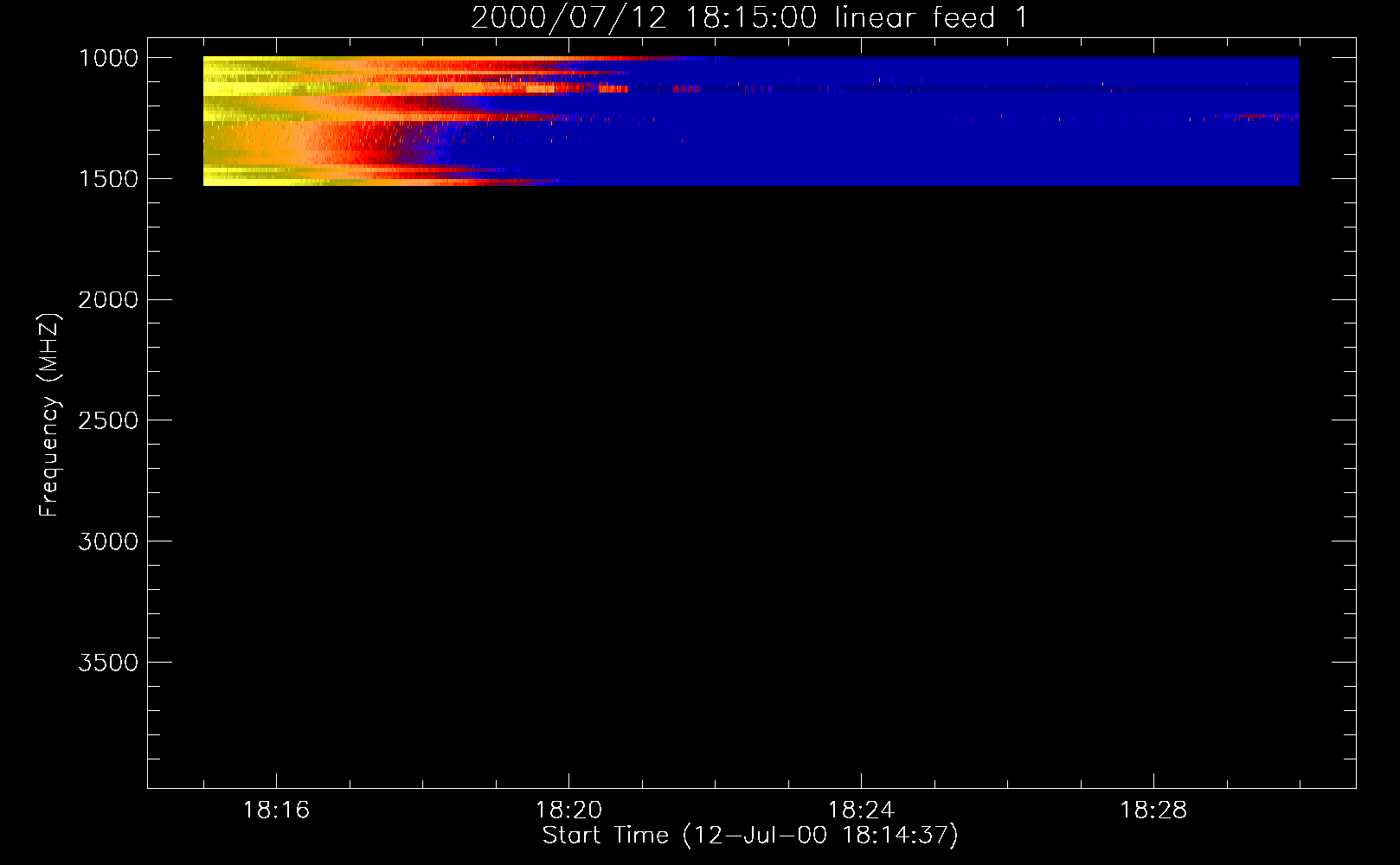Click the 18:20 time tick label
The image size is (1400, 865).
click(x=568, y=811)
